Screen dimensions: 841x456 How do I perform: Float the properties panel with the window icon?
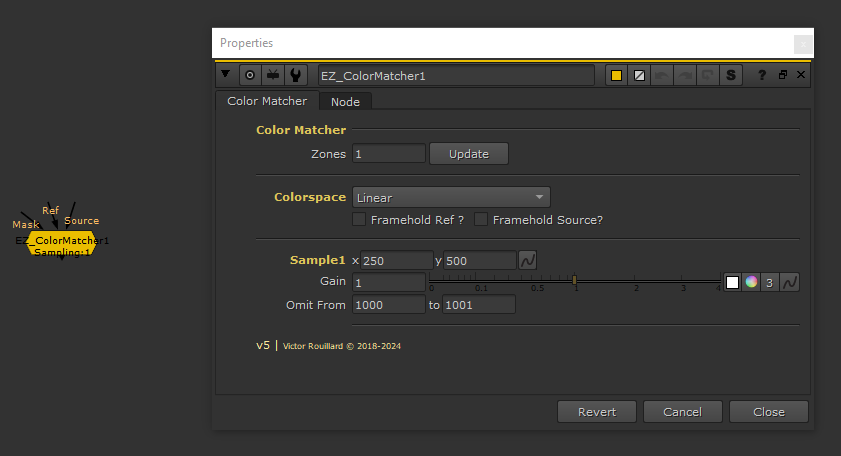point(783,75)
